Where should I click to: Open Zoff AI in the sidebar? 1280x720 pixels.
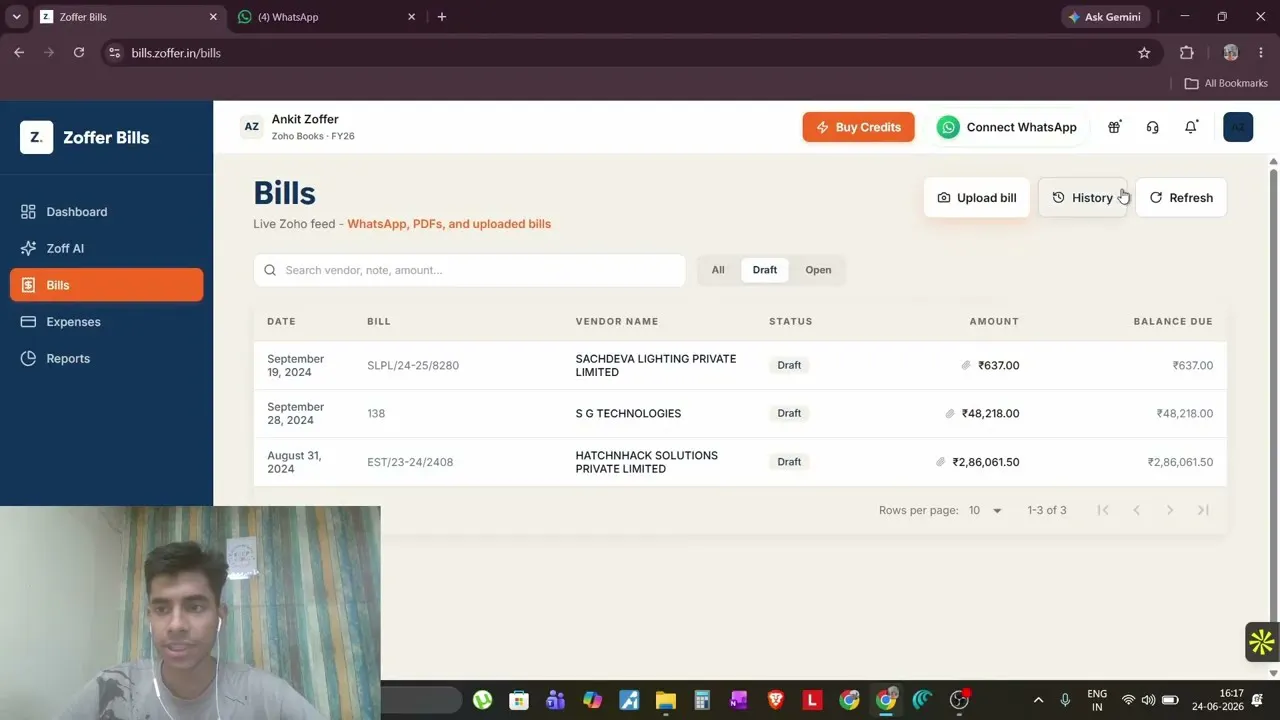106,248
